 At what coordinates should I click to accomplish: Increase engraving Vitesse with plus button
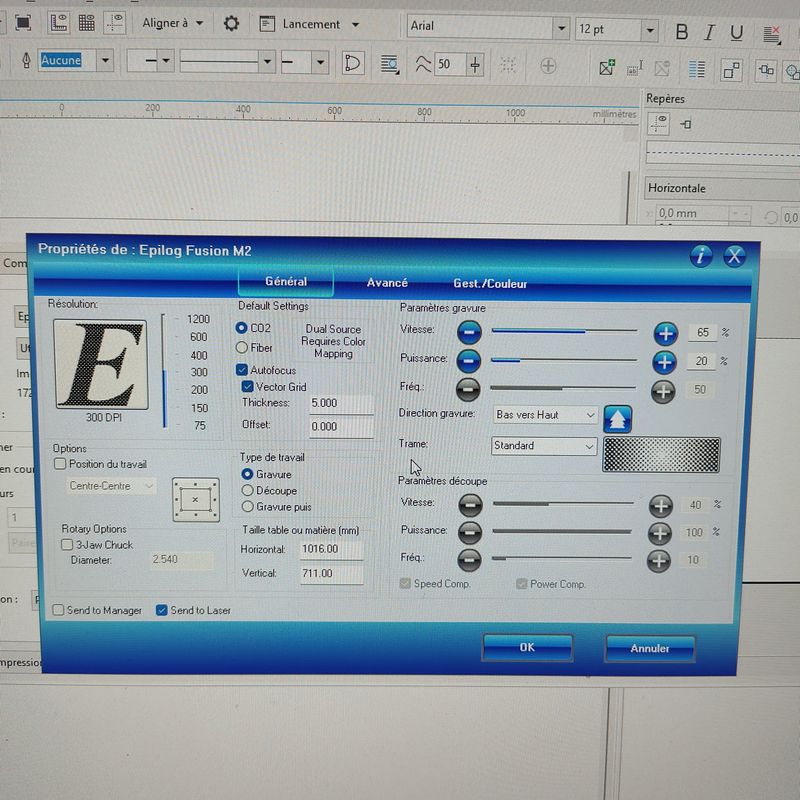click(665, 334)
